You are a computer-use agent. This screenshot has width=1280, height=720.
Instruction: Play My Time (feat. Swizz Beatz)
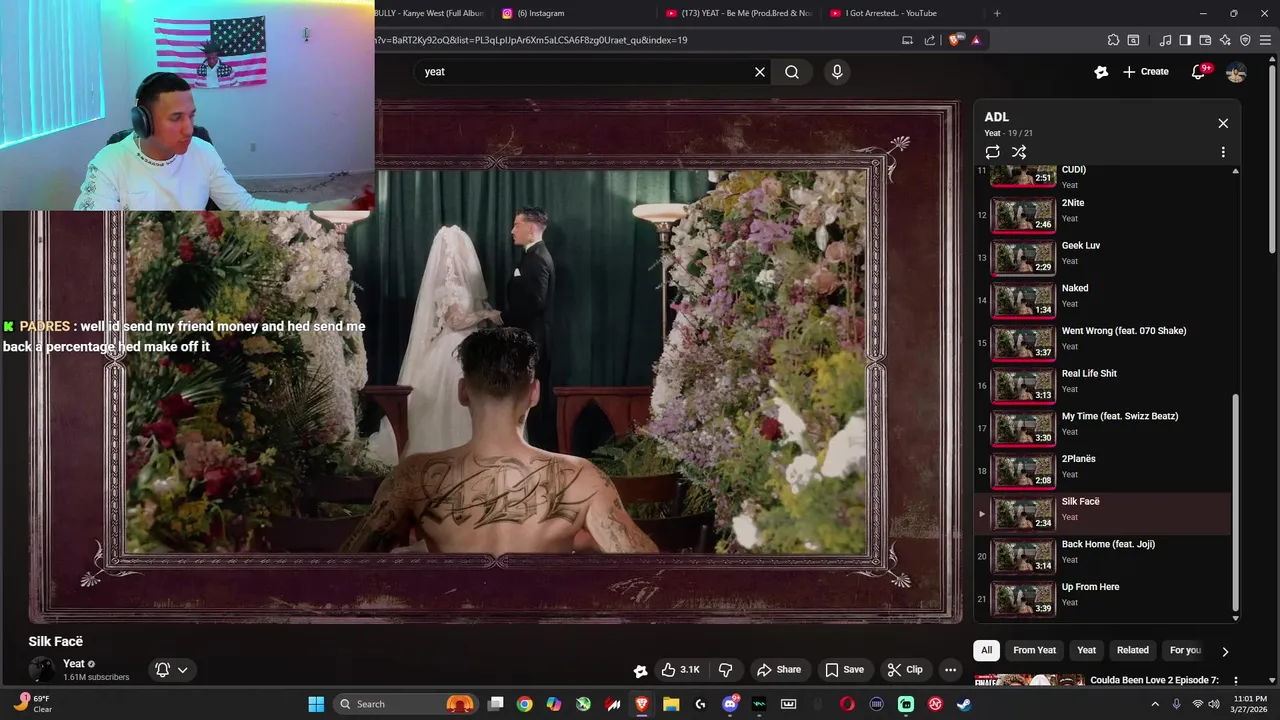click(x=1103, y=428)
